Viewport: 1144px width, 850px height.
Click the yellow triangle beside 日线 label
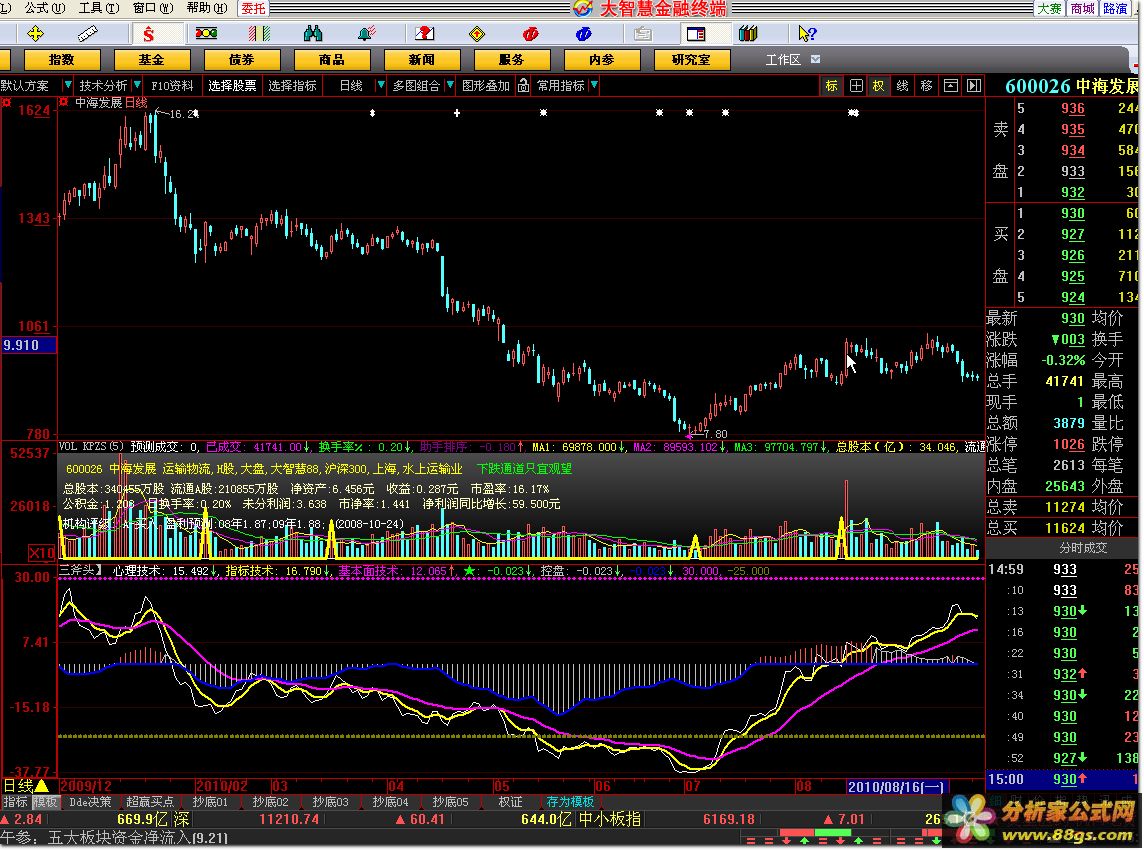[x=42, y=786]
